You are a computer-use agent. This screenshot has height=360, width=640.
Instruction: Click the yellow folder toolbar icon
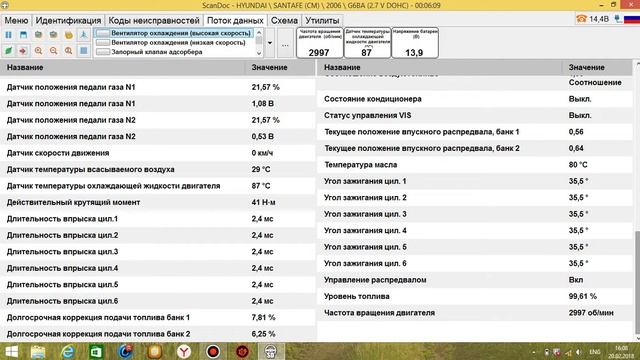click(x=69, y=35)
